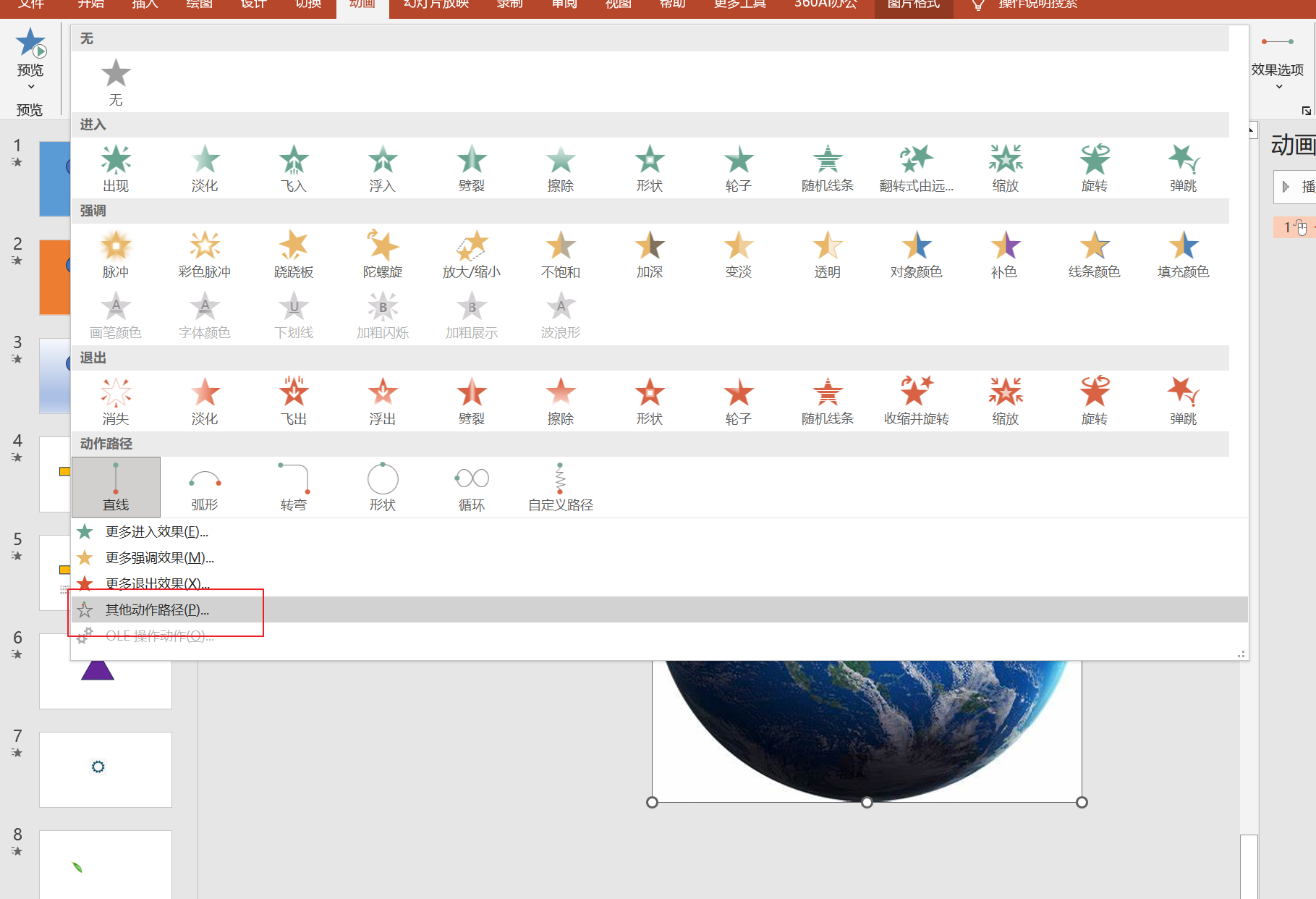1316x899 pixels.
Task: Select the 浮出 exit effect
Action: (383, 401)
